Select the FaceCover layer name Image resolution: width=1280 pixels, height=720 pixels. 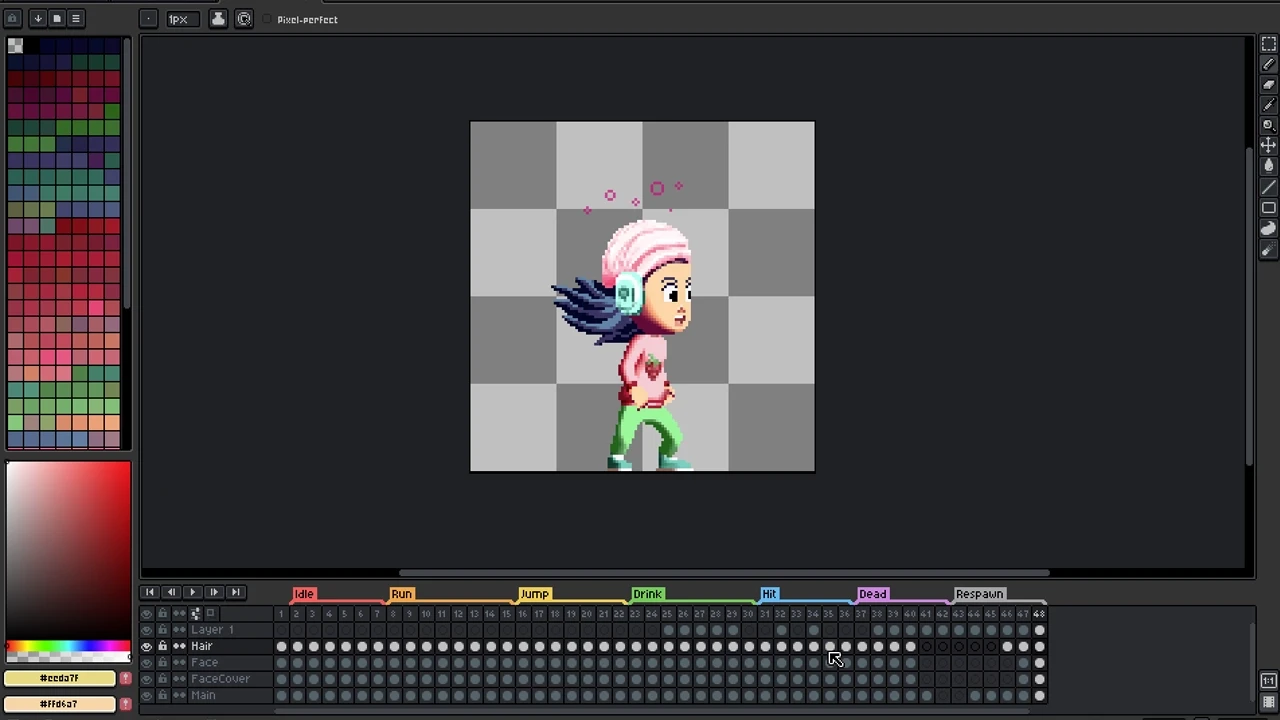pos(220,679)
